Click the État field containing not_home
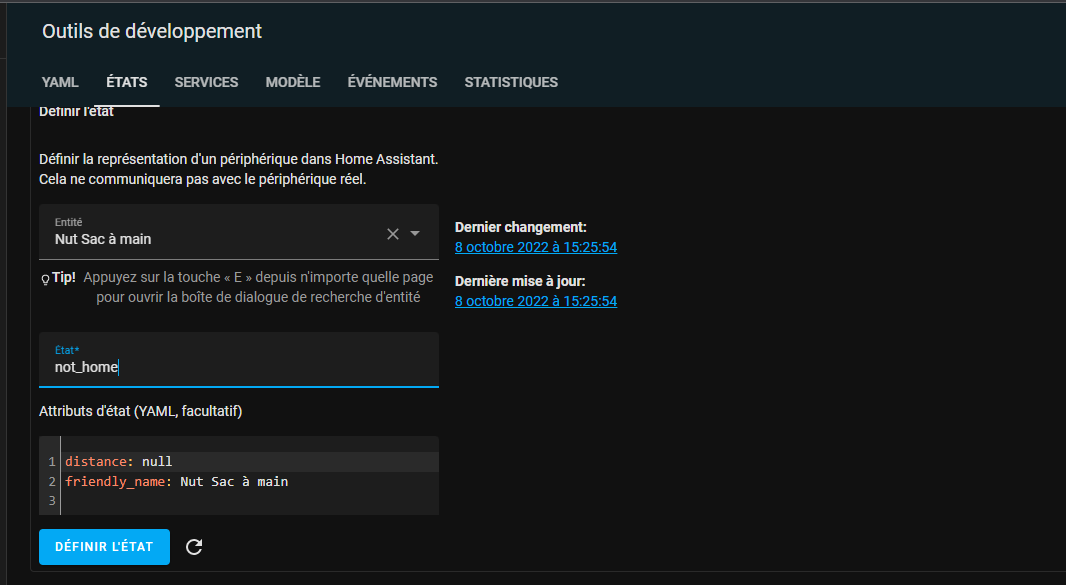 pos(238,367)
